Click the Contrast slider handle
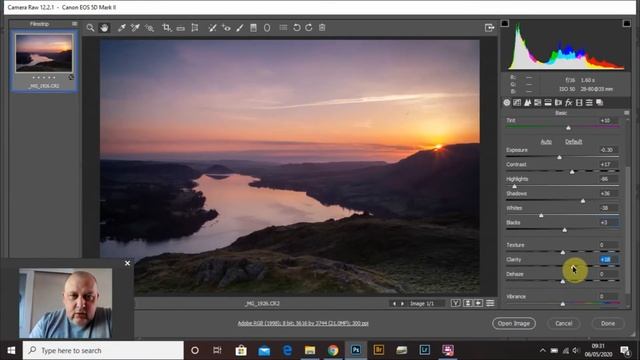The width and height of the screenshot is (640, 360). click(x=572, y=172)
